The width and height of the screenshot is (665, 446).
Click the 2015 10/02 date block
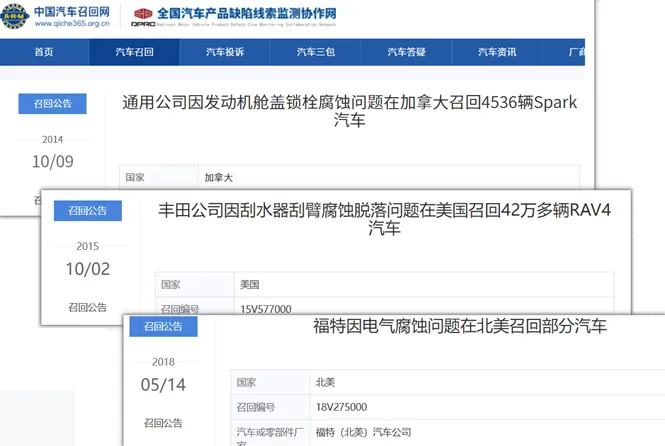point(87,260)
